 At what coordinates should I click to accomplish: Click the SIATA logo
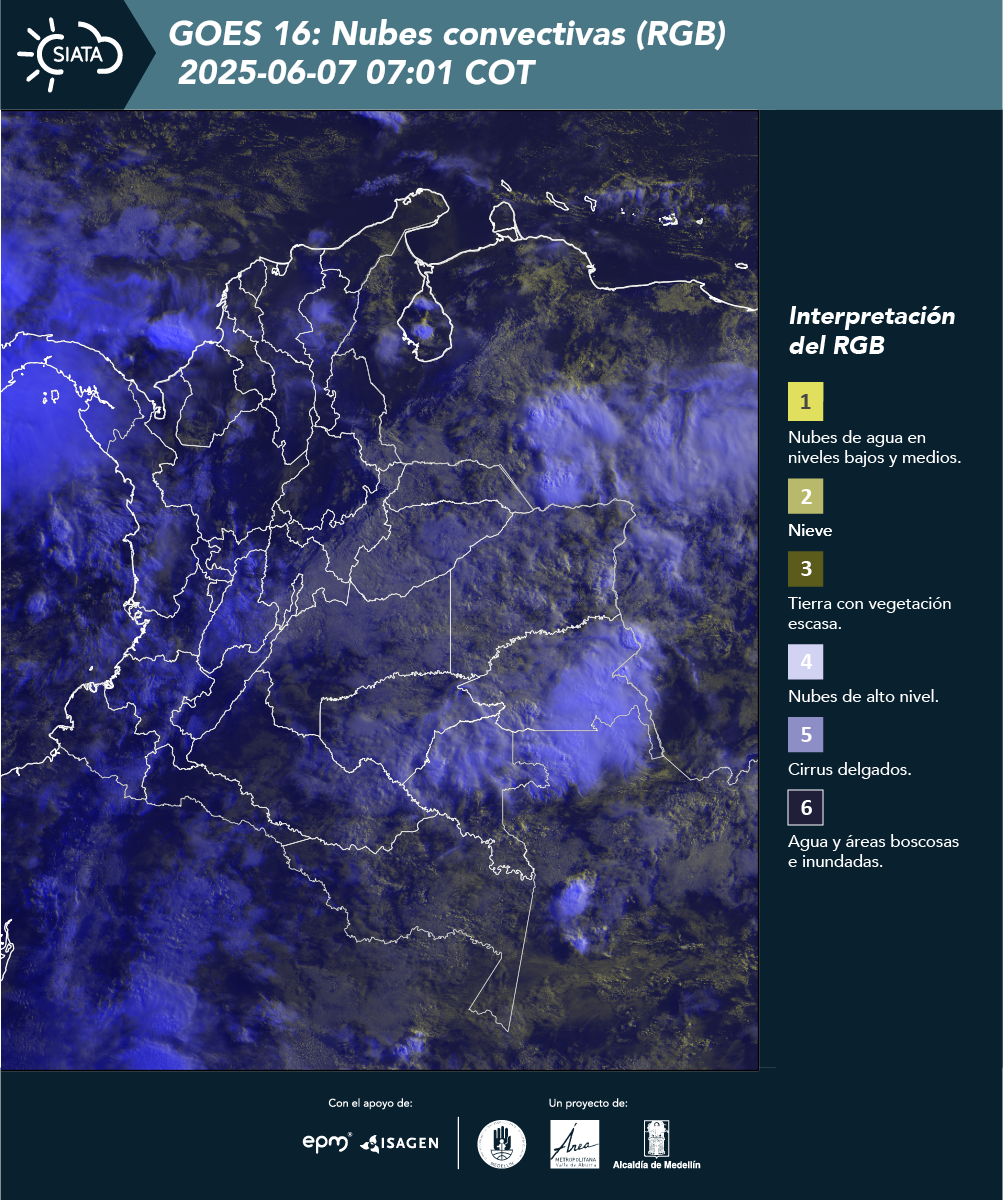[x=70, y=54]
